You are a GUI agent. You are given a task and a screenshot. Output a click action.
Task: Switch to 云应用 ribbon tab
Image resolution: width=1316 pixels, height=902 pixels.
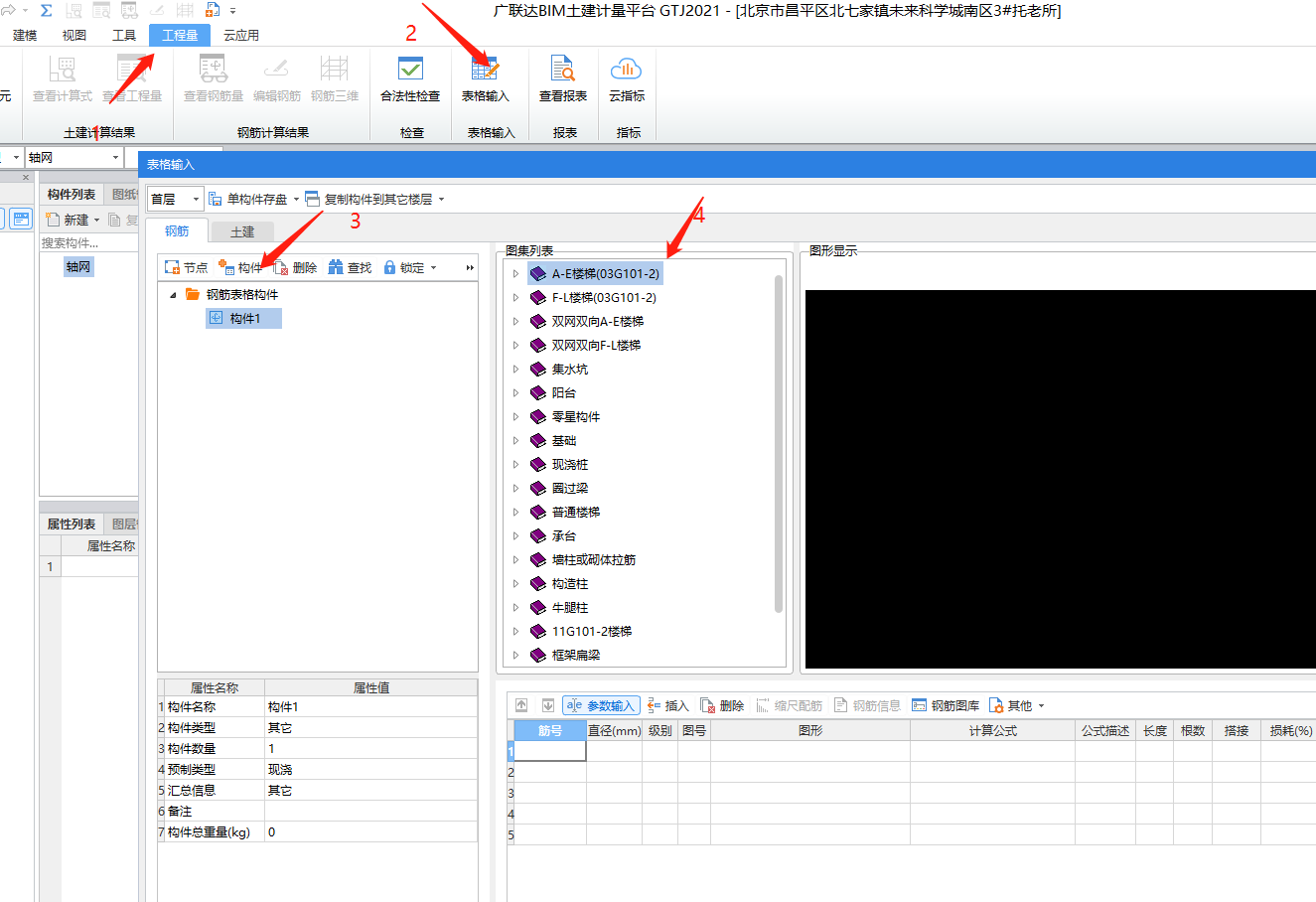241,35
